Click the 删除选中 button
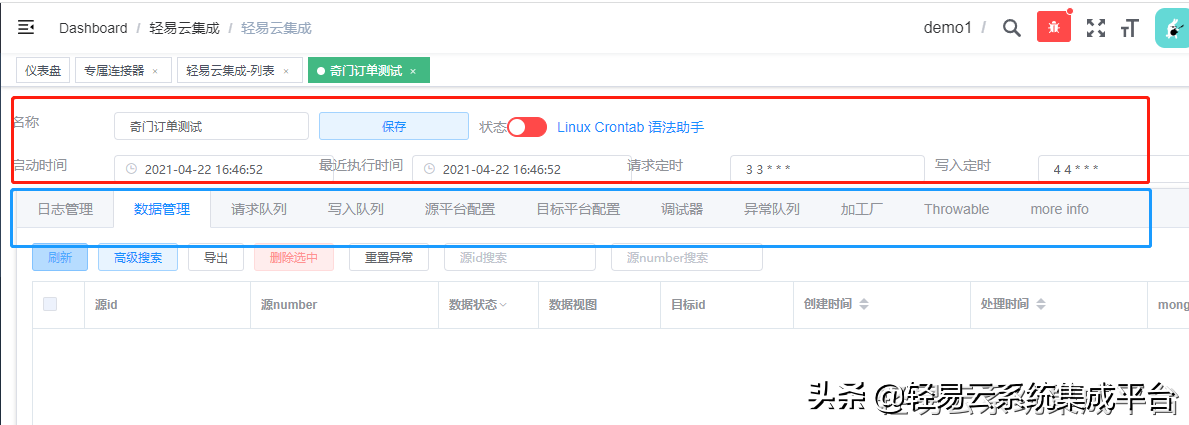This screenshot has height=425, width=1189. 293,257
